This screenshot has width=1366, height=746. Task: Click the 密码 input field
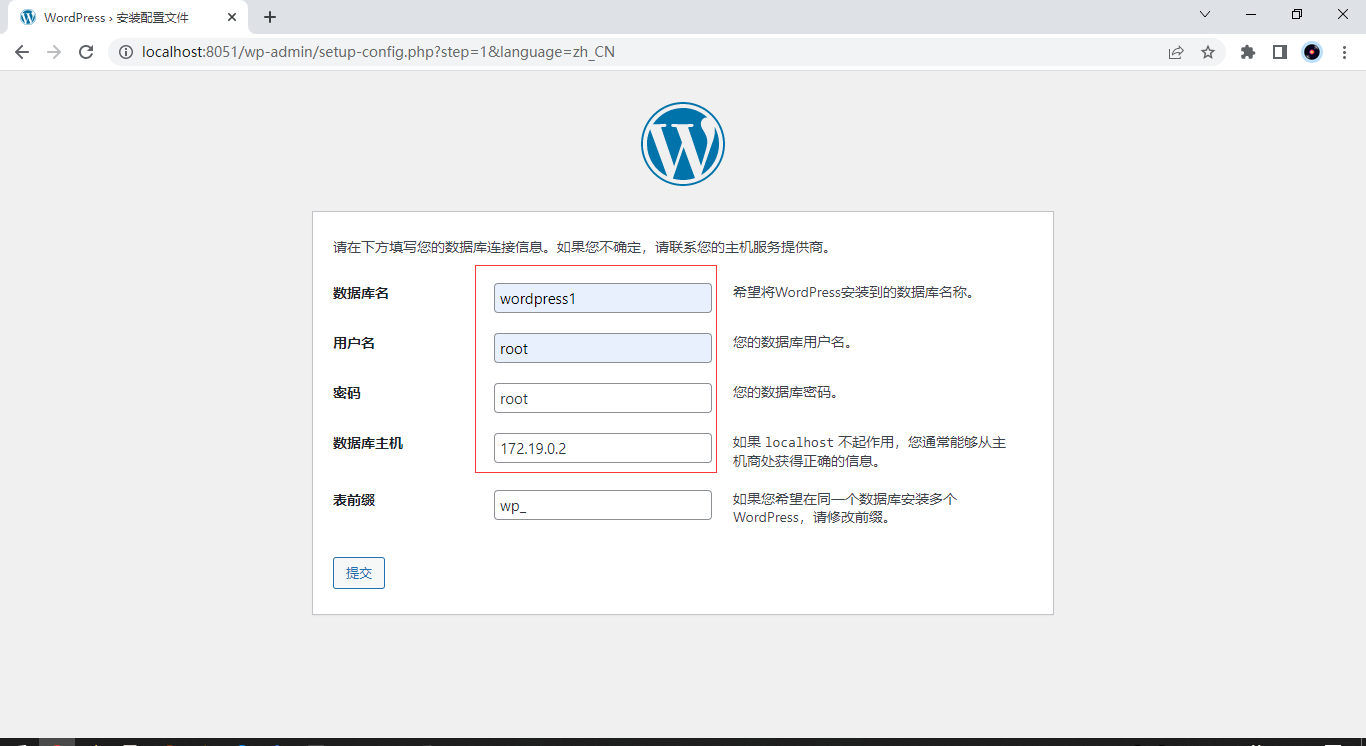(x=603, y=398)
